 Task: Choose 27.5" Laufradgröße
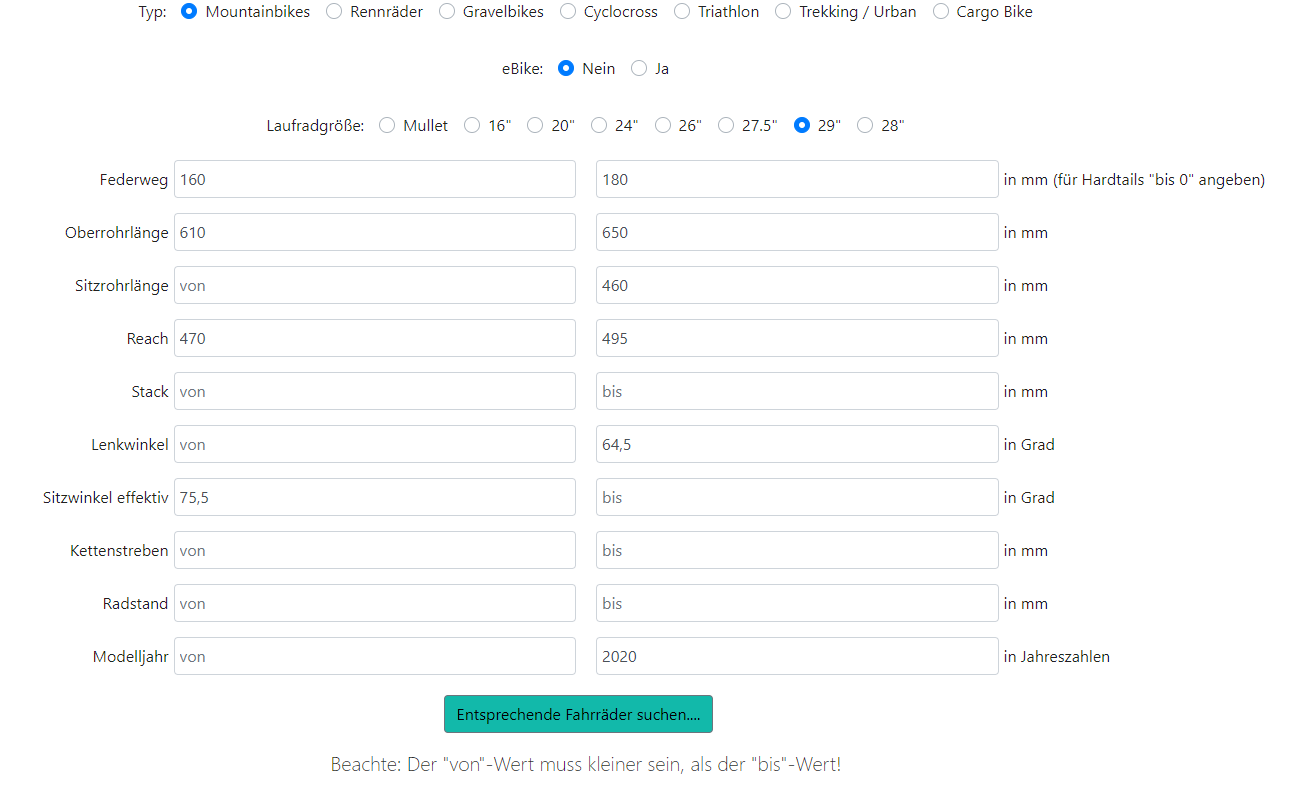point(725,126)
